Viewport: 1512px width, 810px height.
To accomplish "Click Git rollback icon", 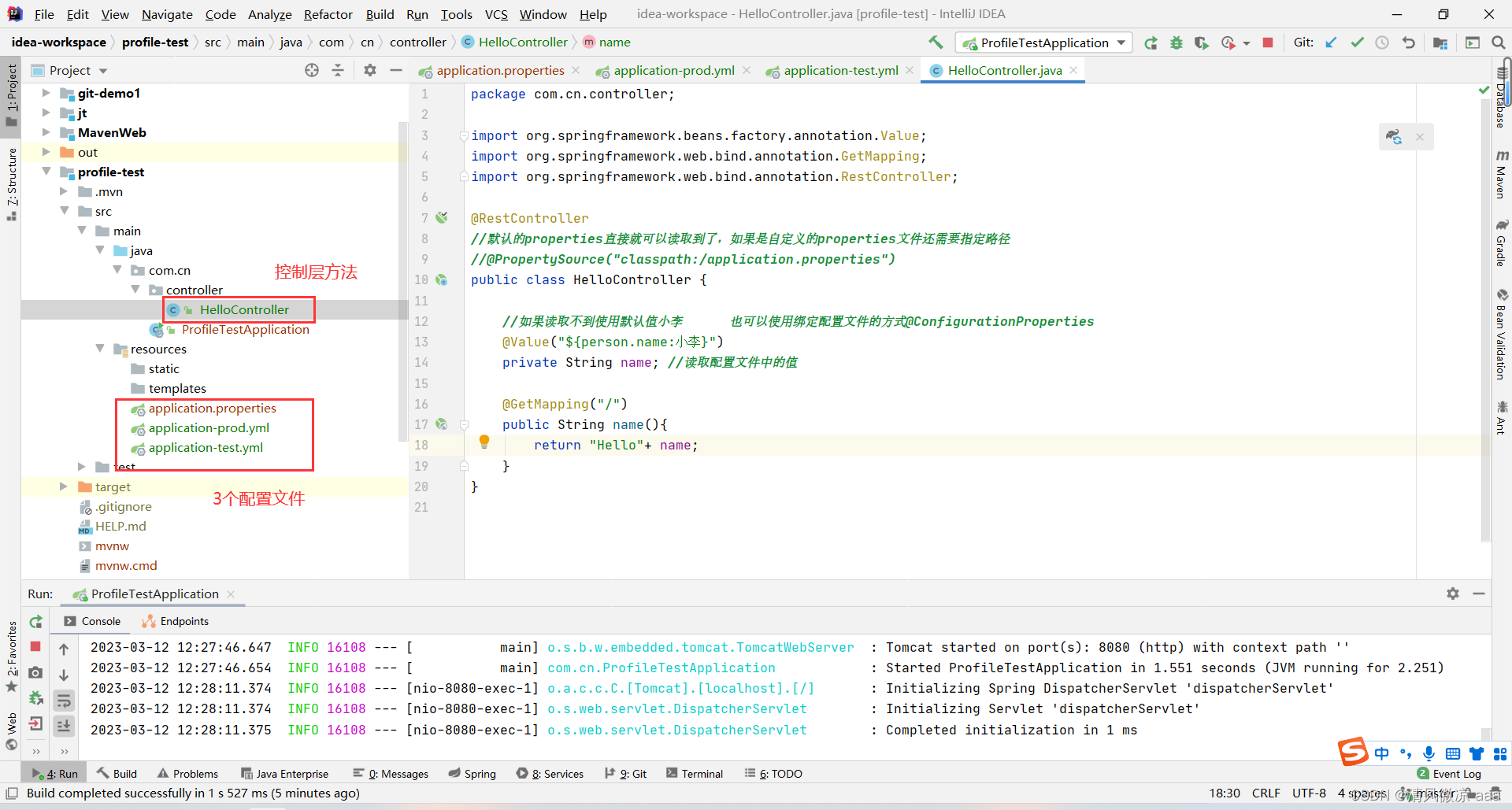I will coord(1408,43).
